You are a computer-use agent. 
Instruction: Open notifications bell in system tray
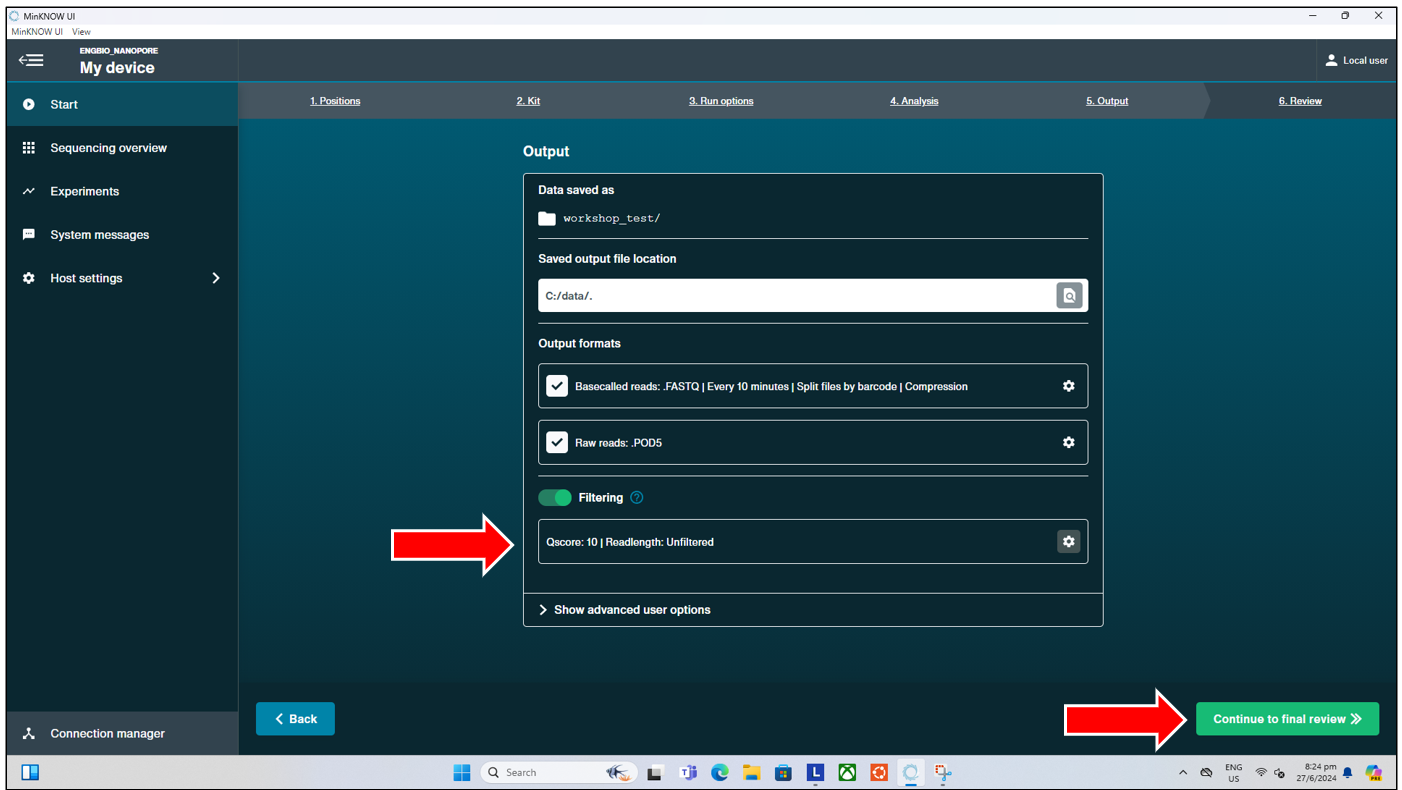[1348, 772]
